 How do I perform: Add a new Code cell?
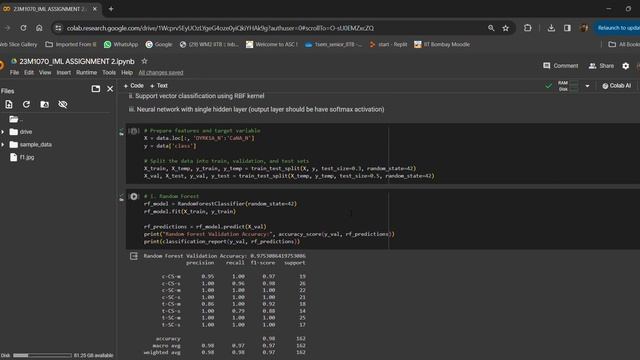click(x=133, y=86)
